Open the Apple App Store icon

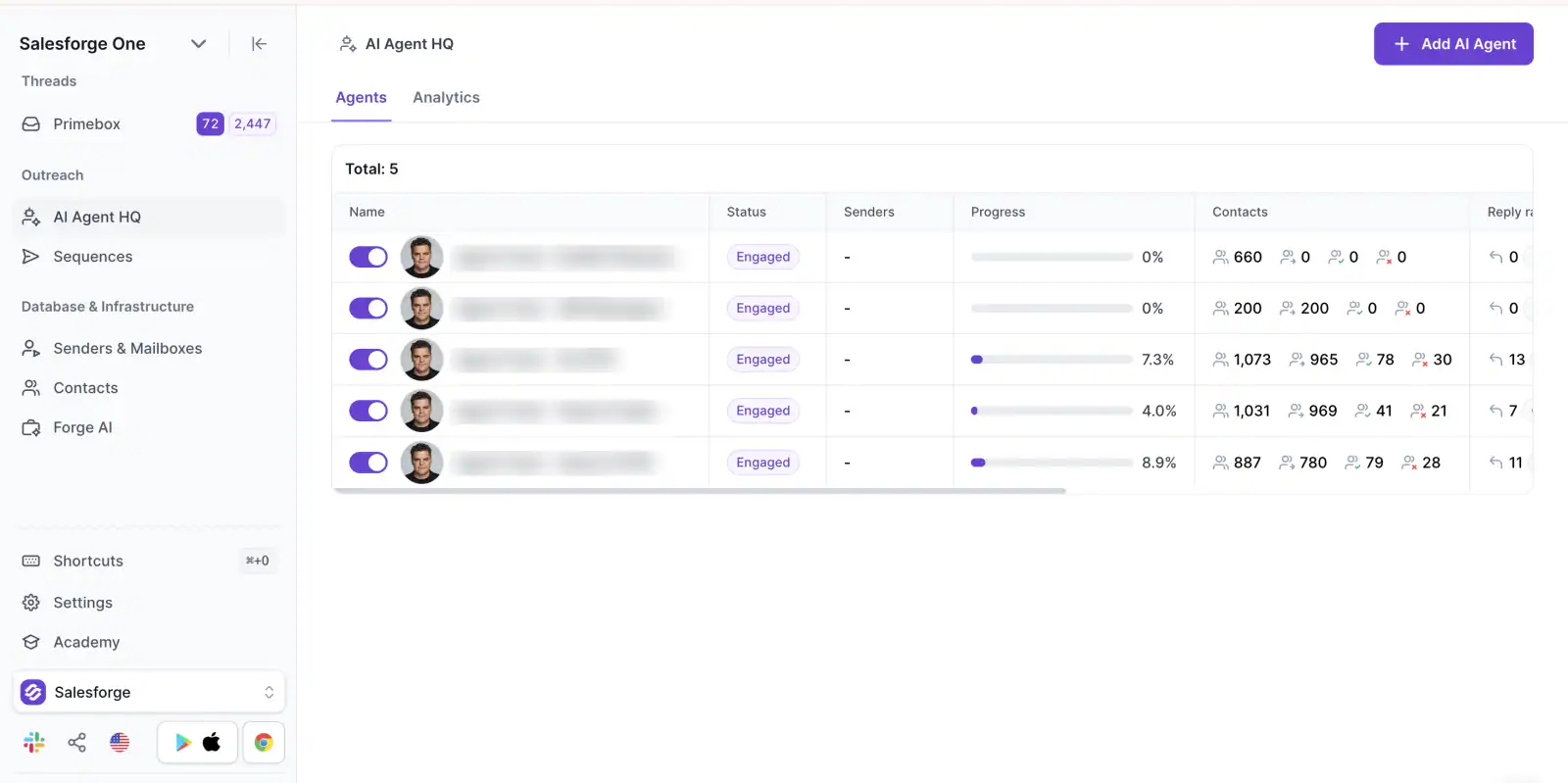click(x=212, y=743)
